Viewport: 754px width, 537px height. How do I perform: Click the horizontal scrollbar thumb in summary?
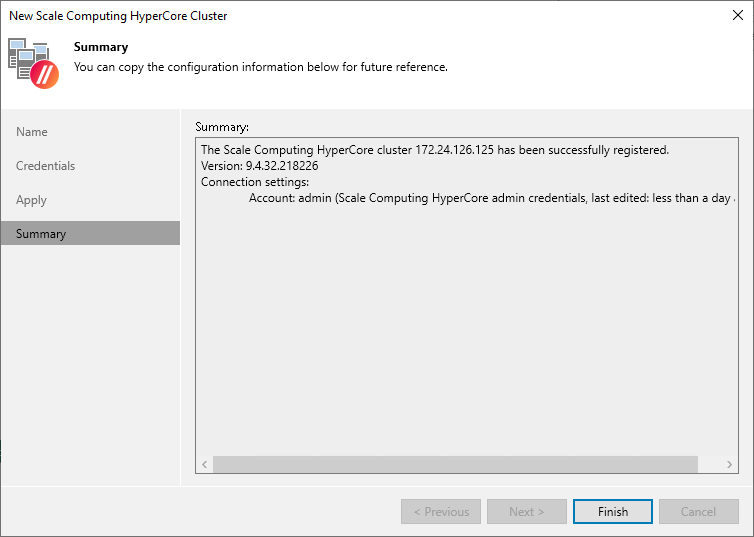455,465
